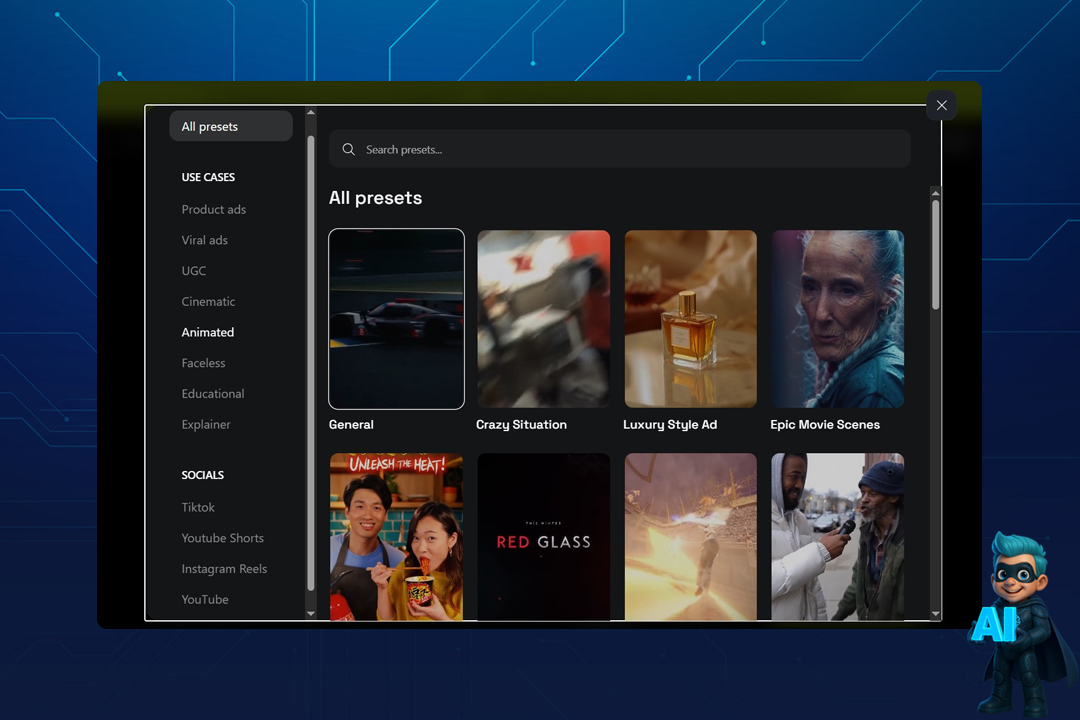Click the presets grid vertical scrollbar
1080x720 pixels.
(936, 255)
